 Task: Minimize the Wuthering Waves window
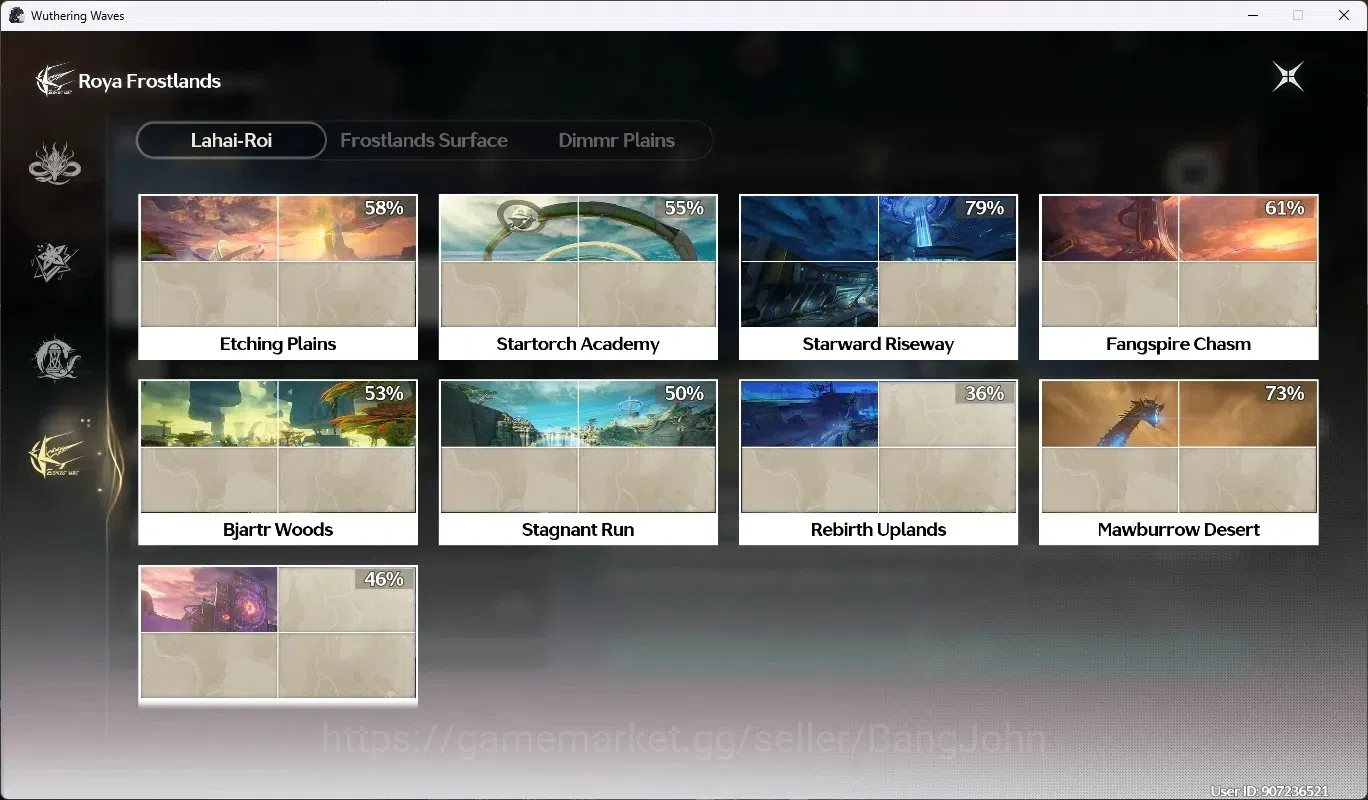point(1252,15)
